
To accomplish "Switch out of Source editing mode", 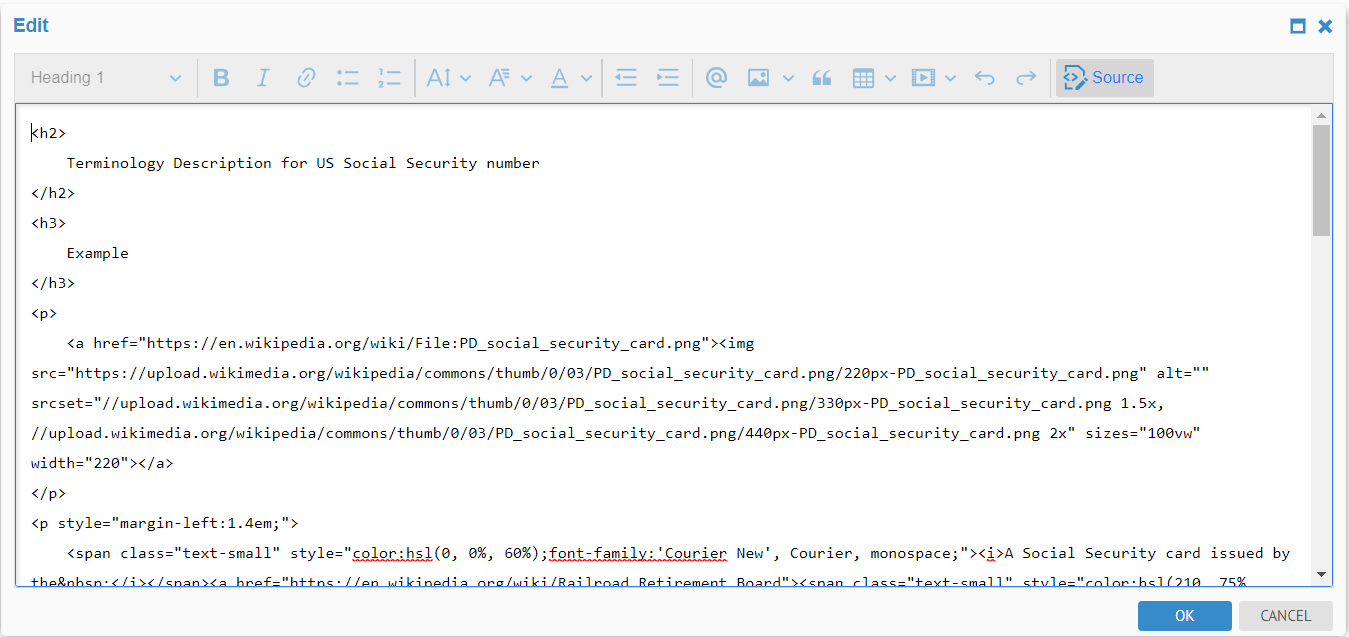I will [x=1104, y=77].
